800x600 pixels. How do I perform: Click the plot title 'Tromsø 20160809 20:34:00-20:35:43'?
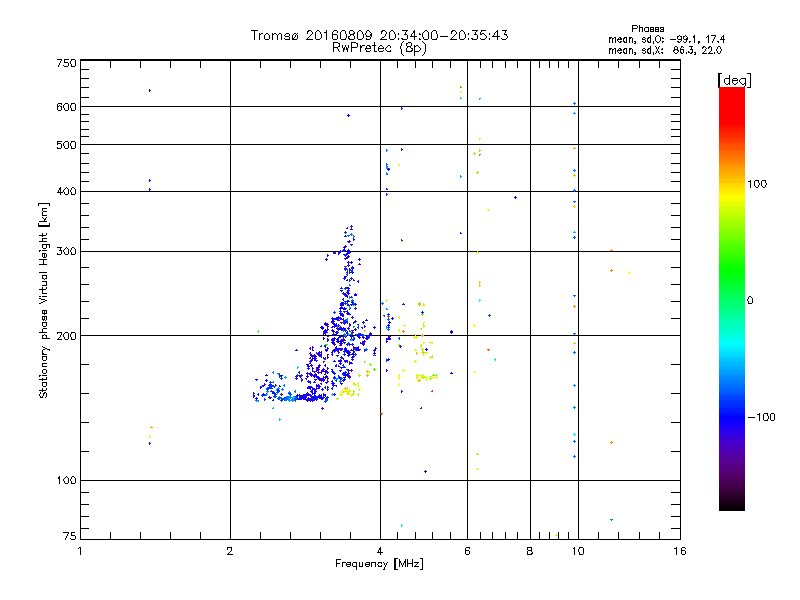point(379,35)
